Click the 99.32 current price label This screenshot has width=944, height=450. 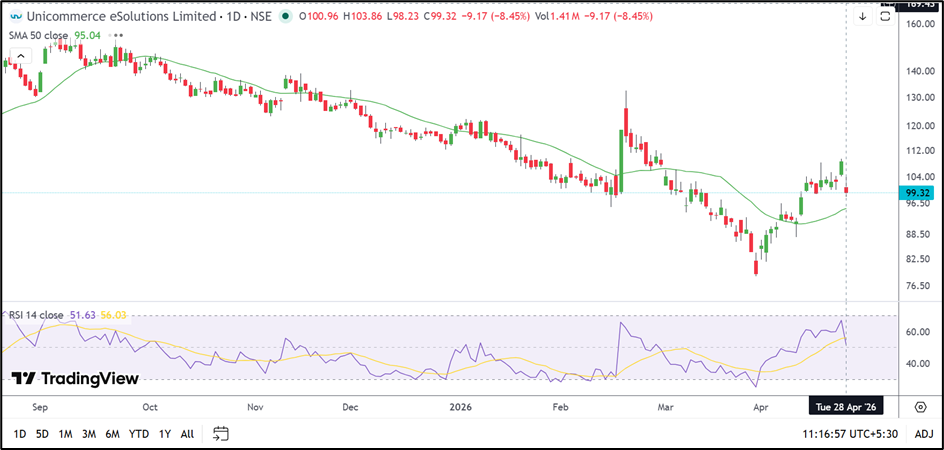918,192
